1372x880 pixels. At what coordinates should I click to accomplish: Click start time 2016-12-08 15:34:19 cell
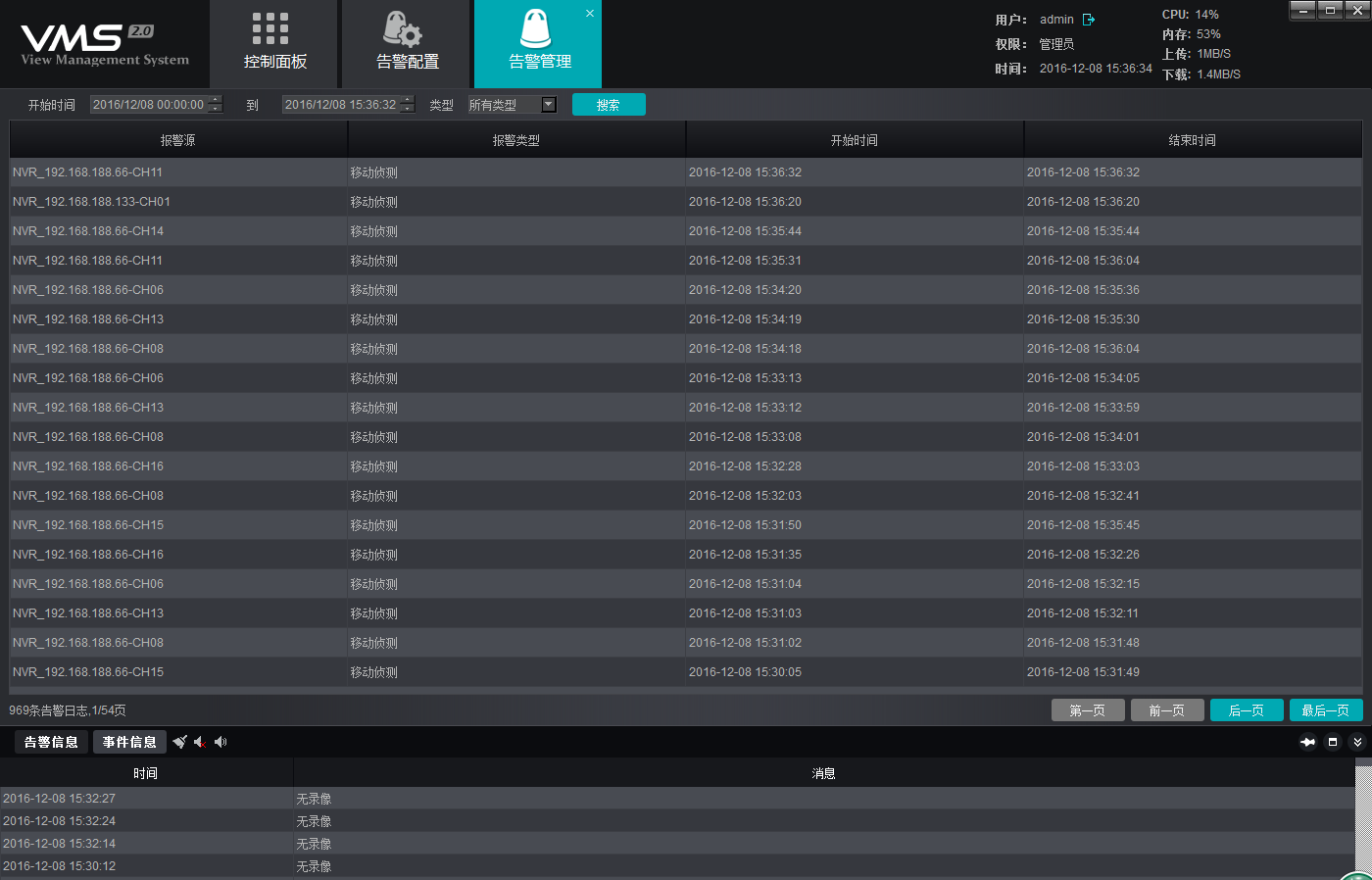coord(855,319)
